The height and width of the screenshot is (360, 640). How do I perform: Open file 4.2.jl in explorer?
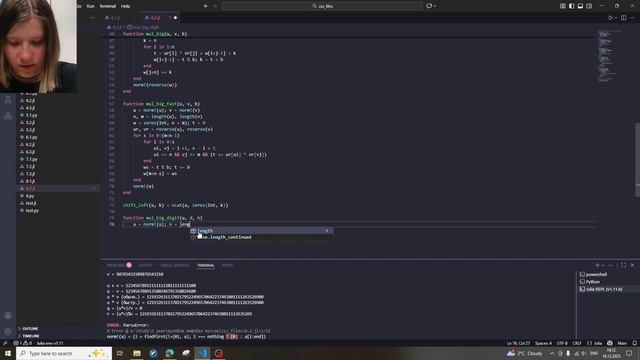pos(58,100)
